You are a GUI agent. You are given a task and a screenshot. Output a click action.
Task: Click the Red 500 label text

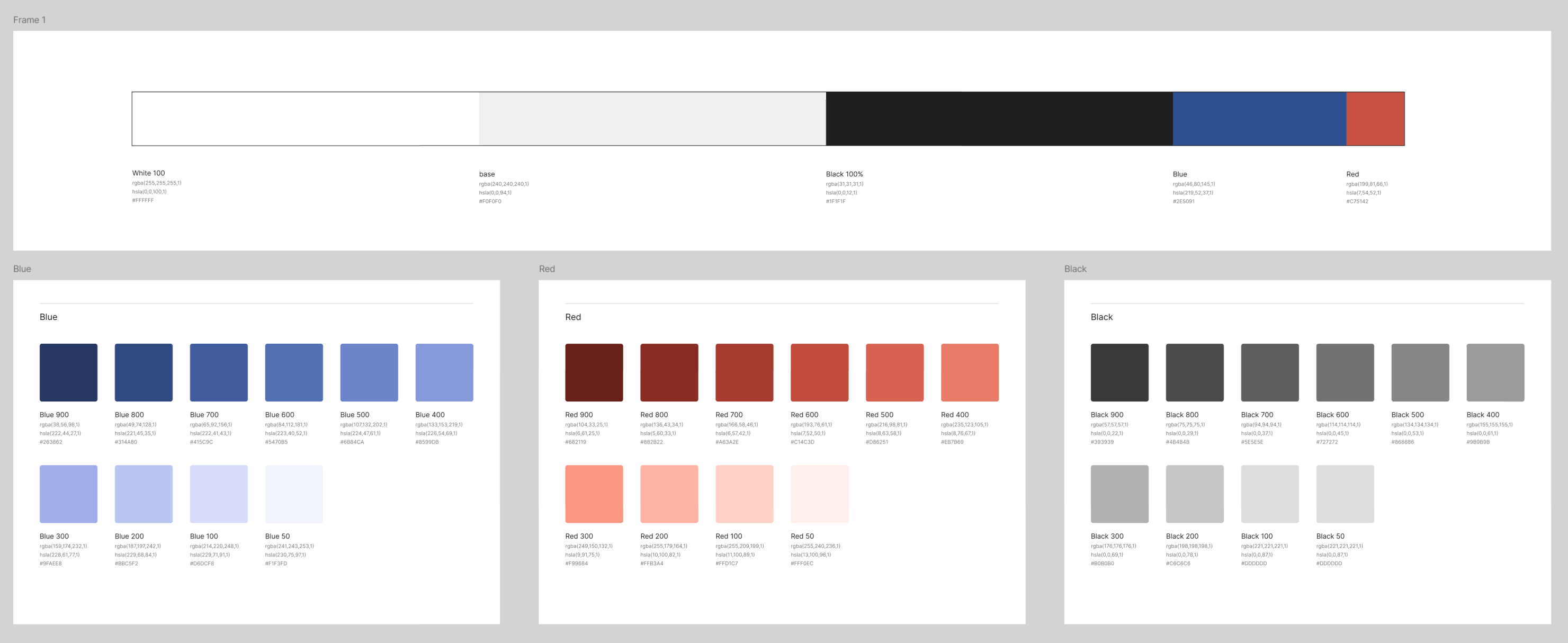pyautogui.click(x=879, y=415)
